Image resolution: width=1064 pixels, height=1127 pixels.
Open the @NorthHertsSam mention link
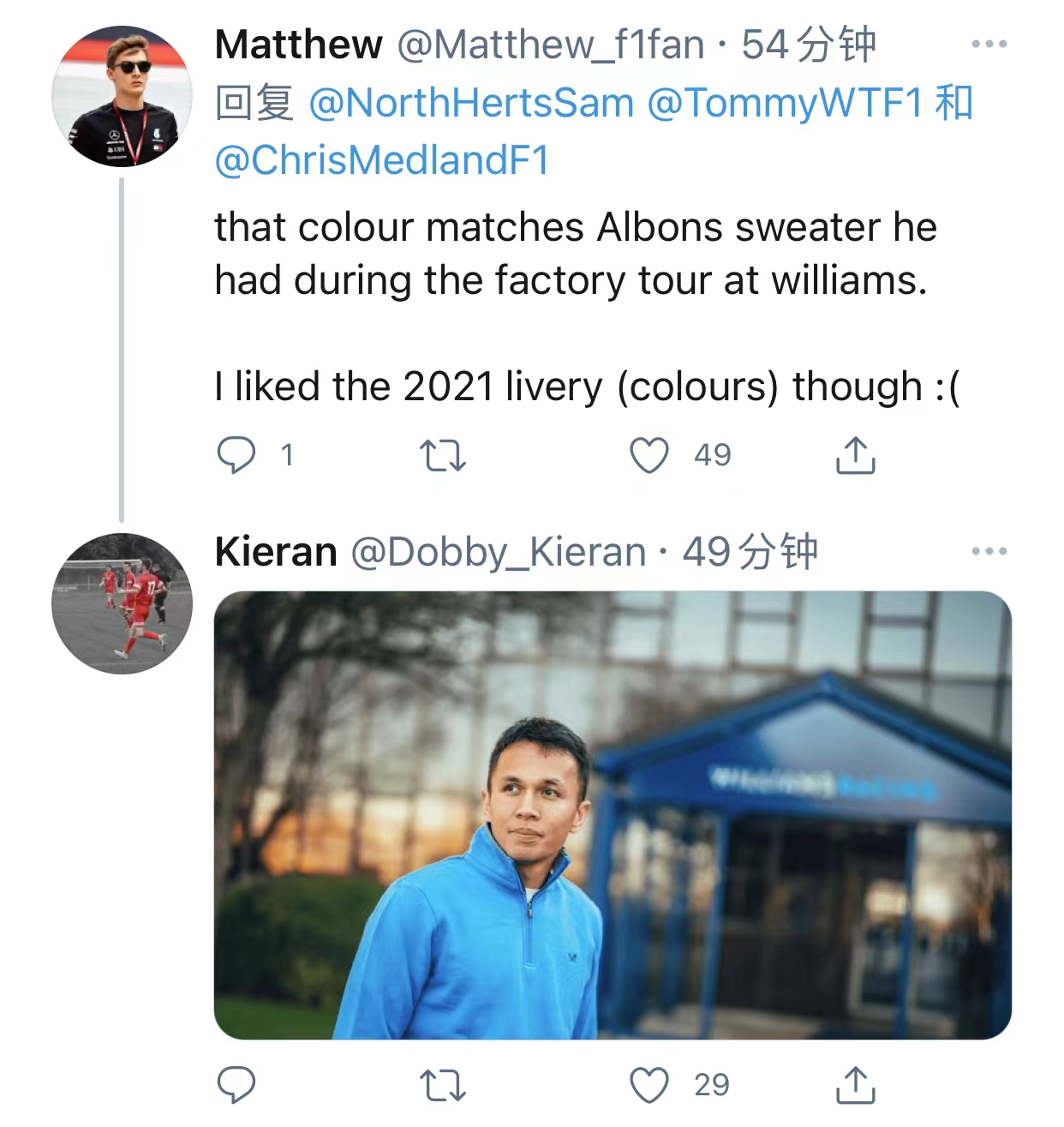click(470, 104)
